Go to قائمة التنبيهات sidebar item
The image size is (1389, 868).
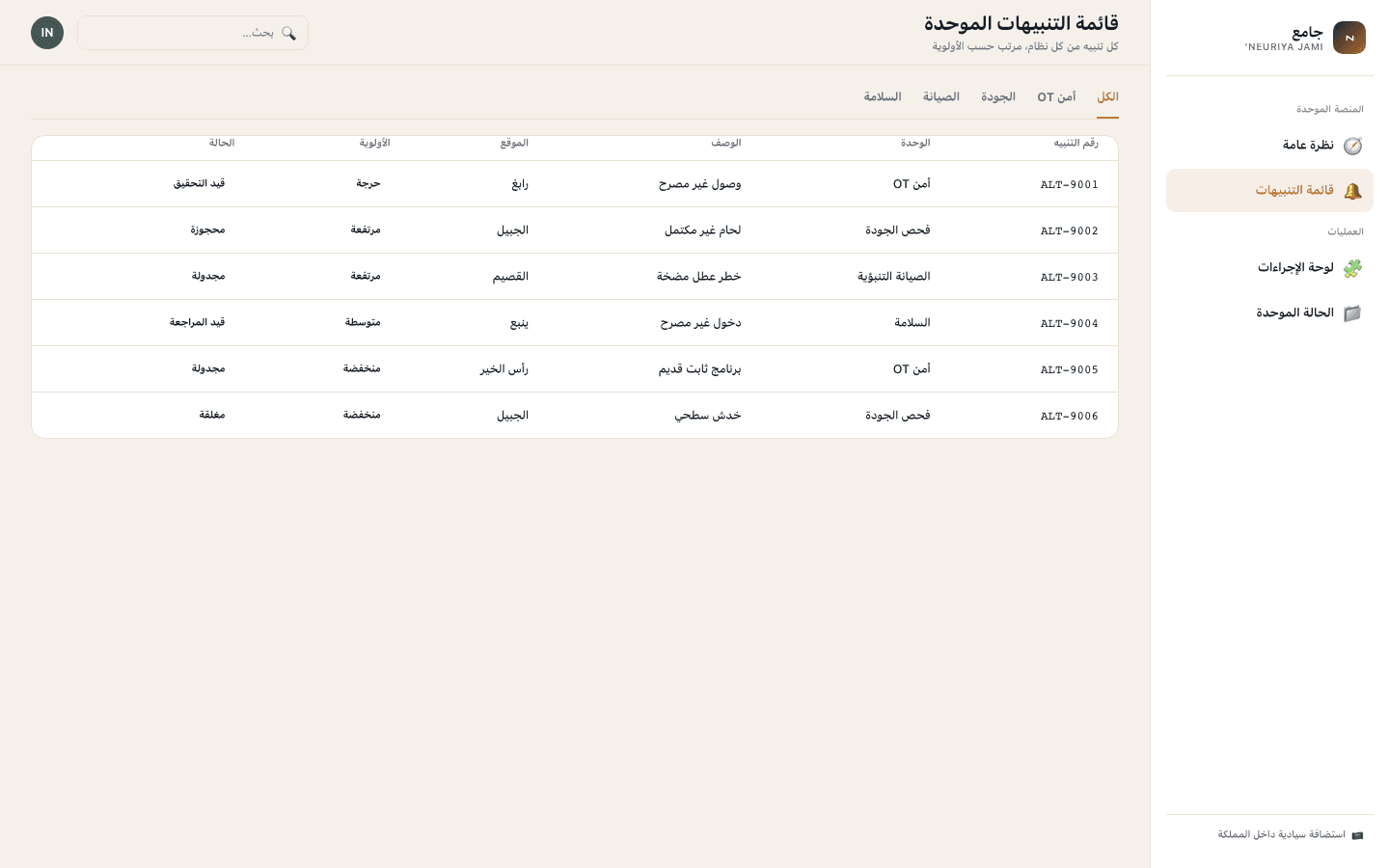coord(1269,191)
